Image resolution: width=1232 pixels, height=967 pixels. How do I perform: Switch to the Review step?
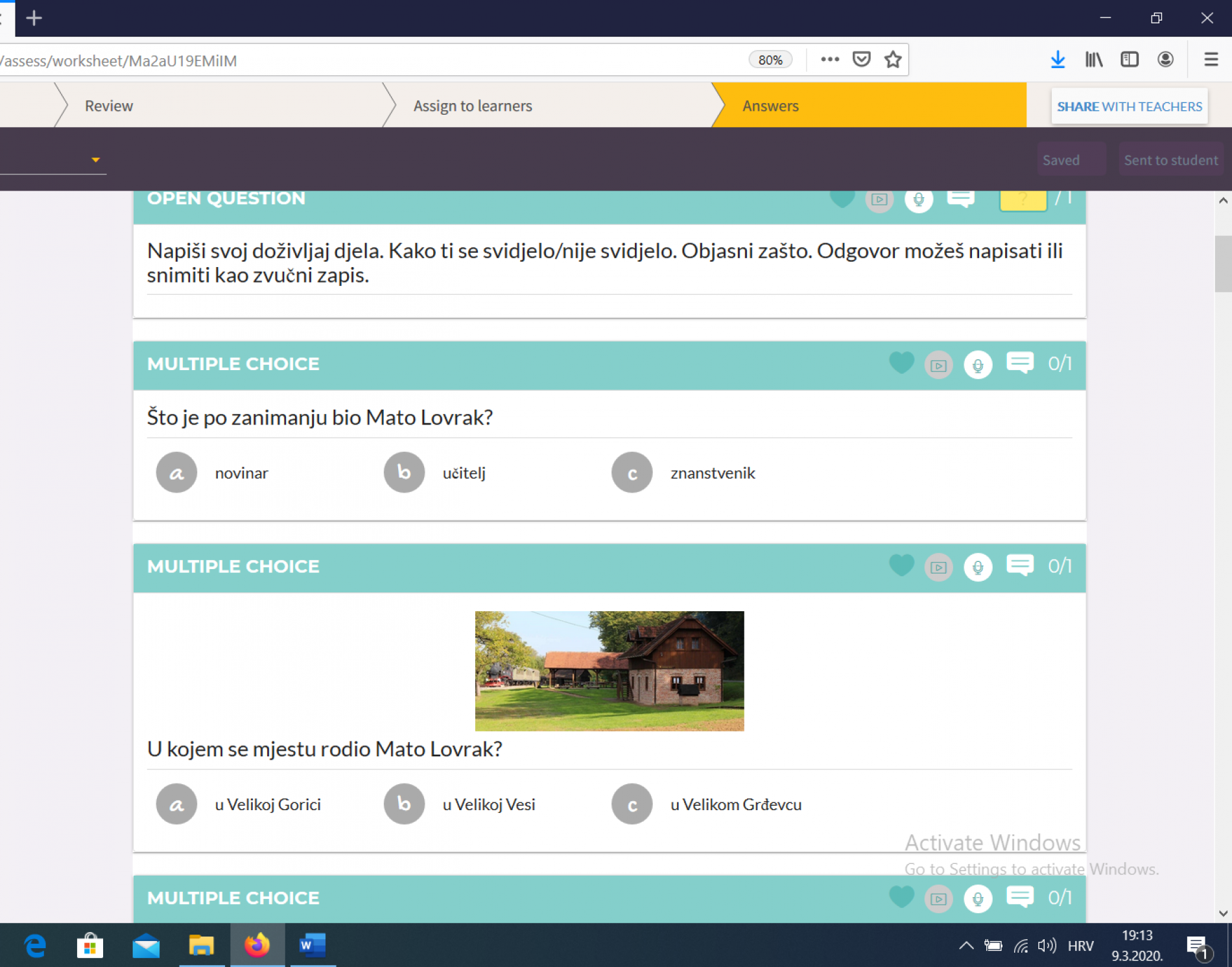(109, 106)
